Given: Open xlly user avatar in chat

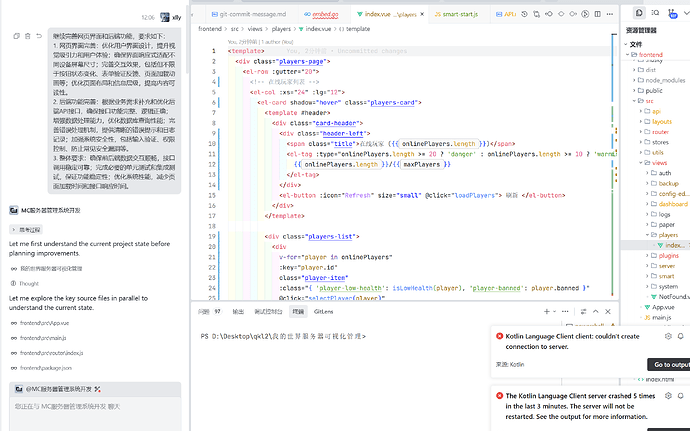Looking at the screenshot, I should [165, 17].
